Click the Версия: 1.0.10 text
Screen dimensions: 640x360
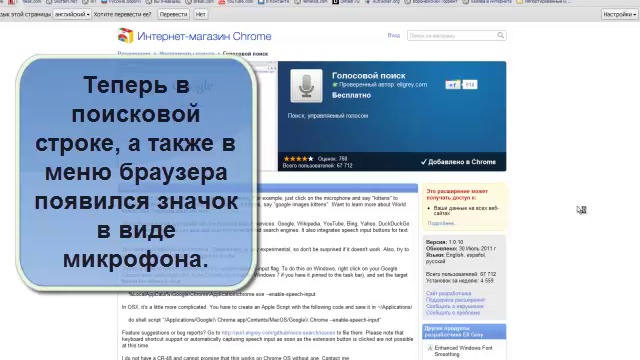pos(444,242)
